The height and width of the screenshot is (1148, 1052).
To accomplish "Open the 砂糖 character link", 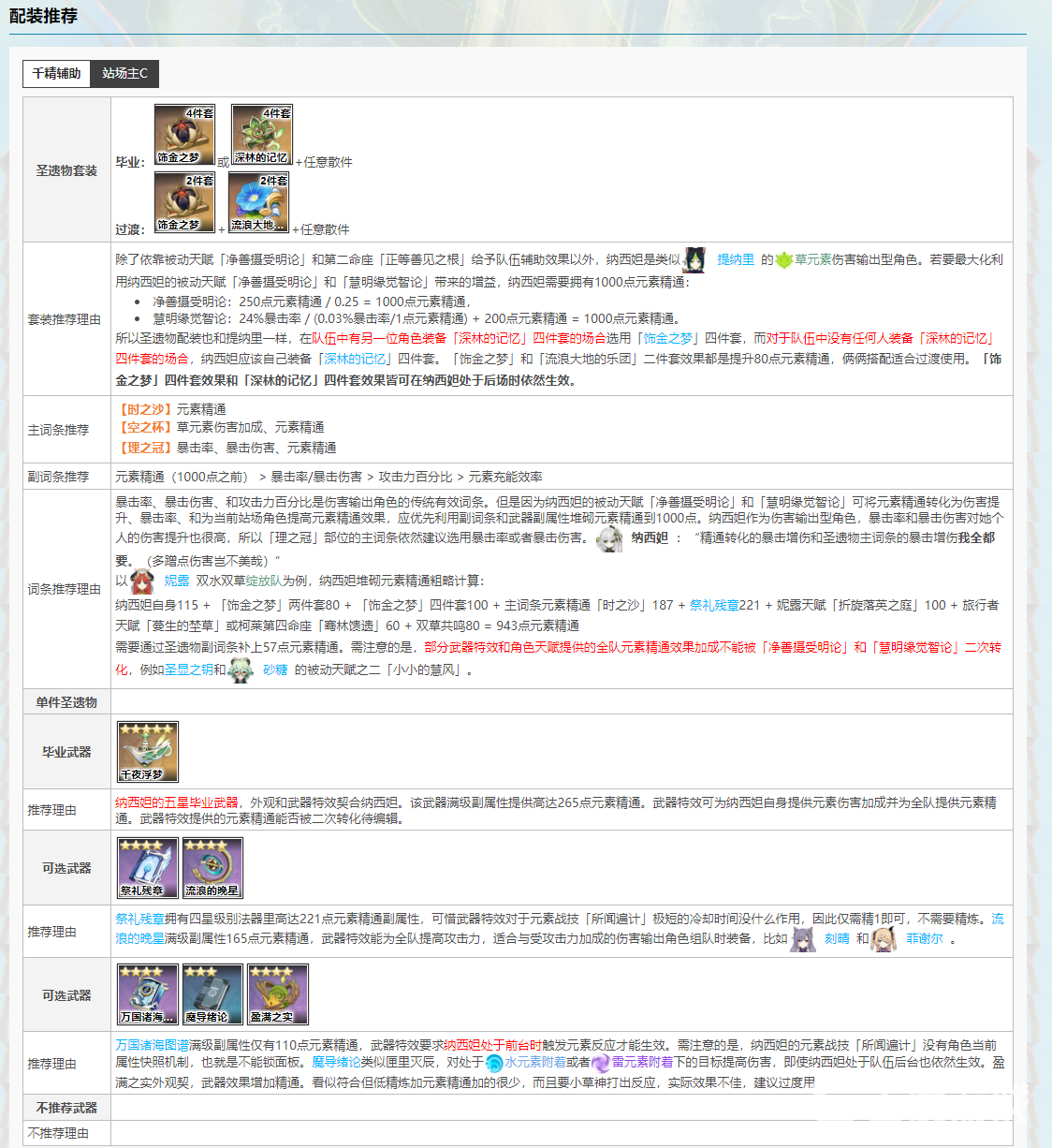I will click(x=275, y=670).
